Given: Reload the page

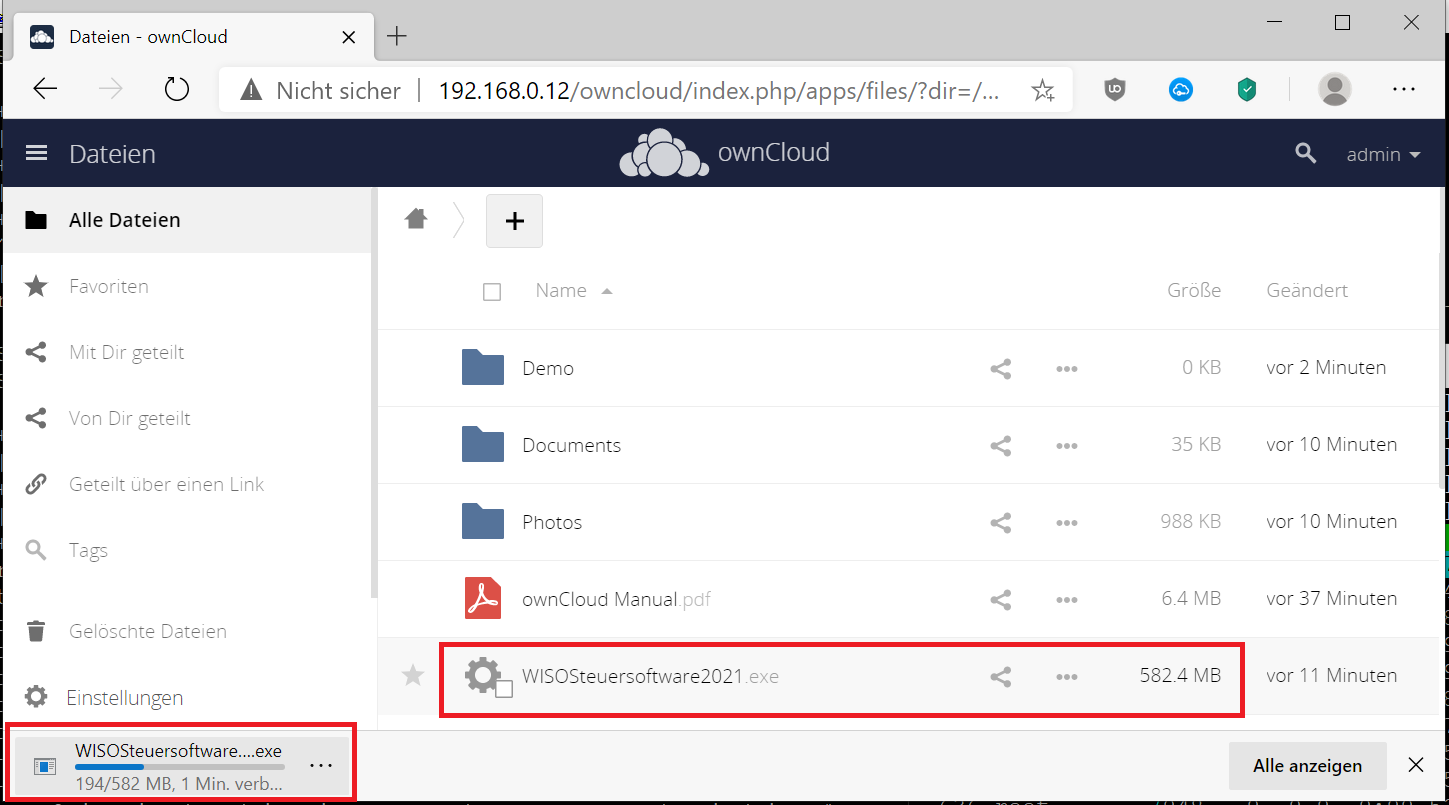Looking at the screenshot, I should click(177, 89).
